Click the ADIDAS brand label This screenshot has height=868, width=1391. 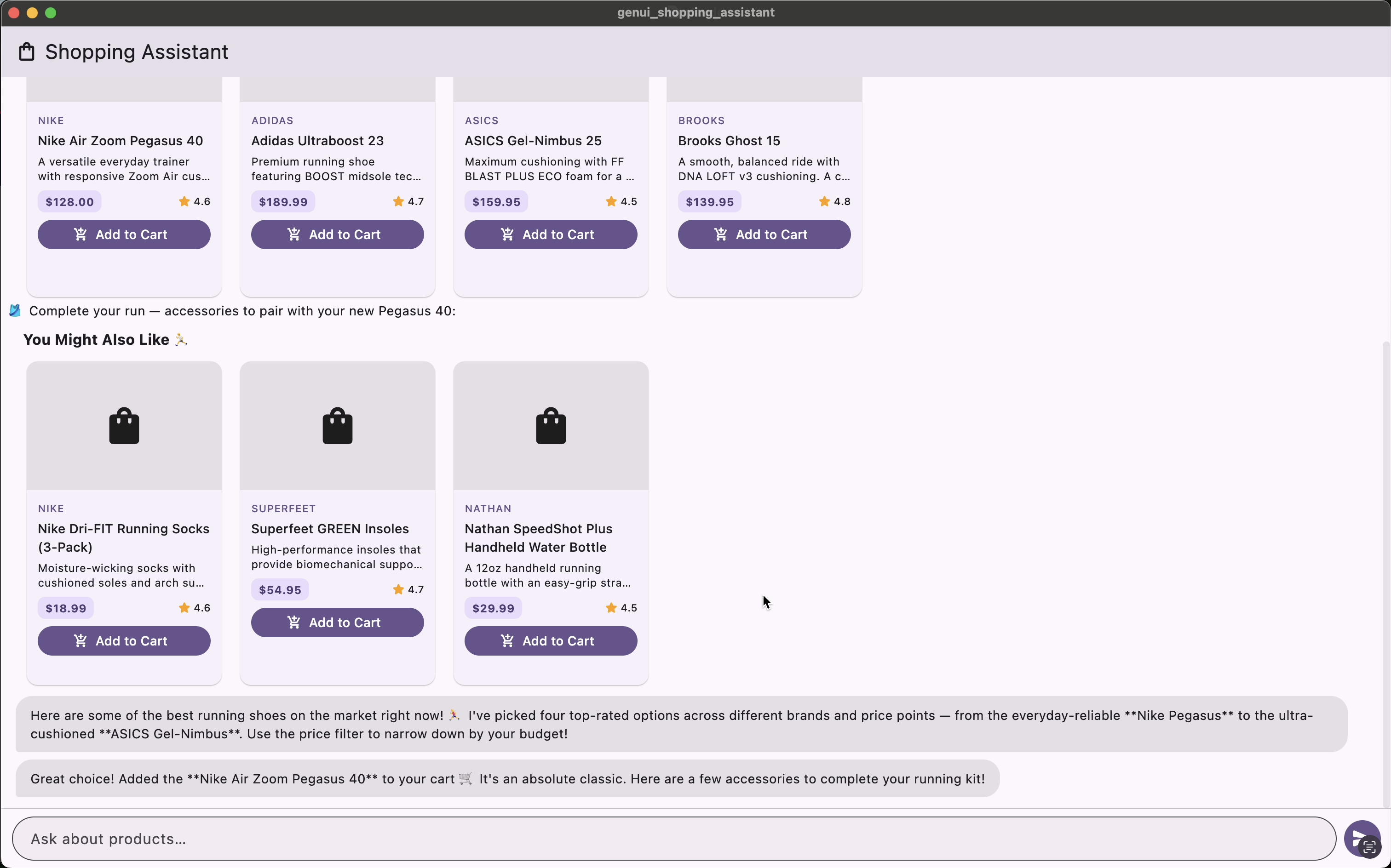[x=272, y=120]
